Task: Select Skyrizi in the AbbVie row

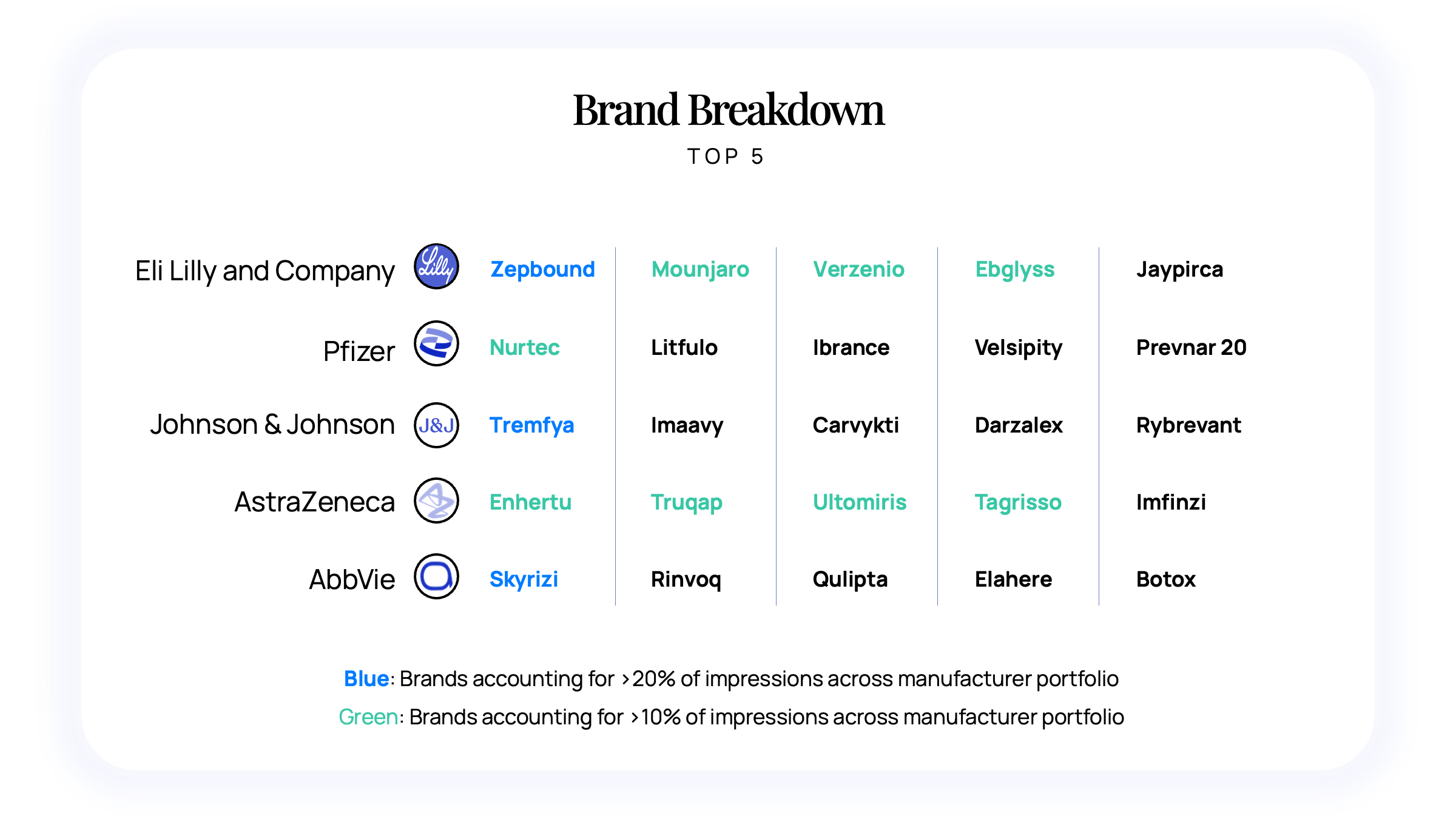Action: [x=524, y=579]
